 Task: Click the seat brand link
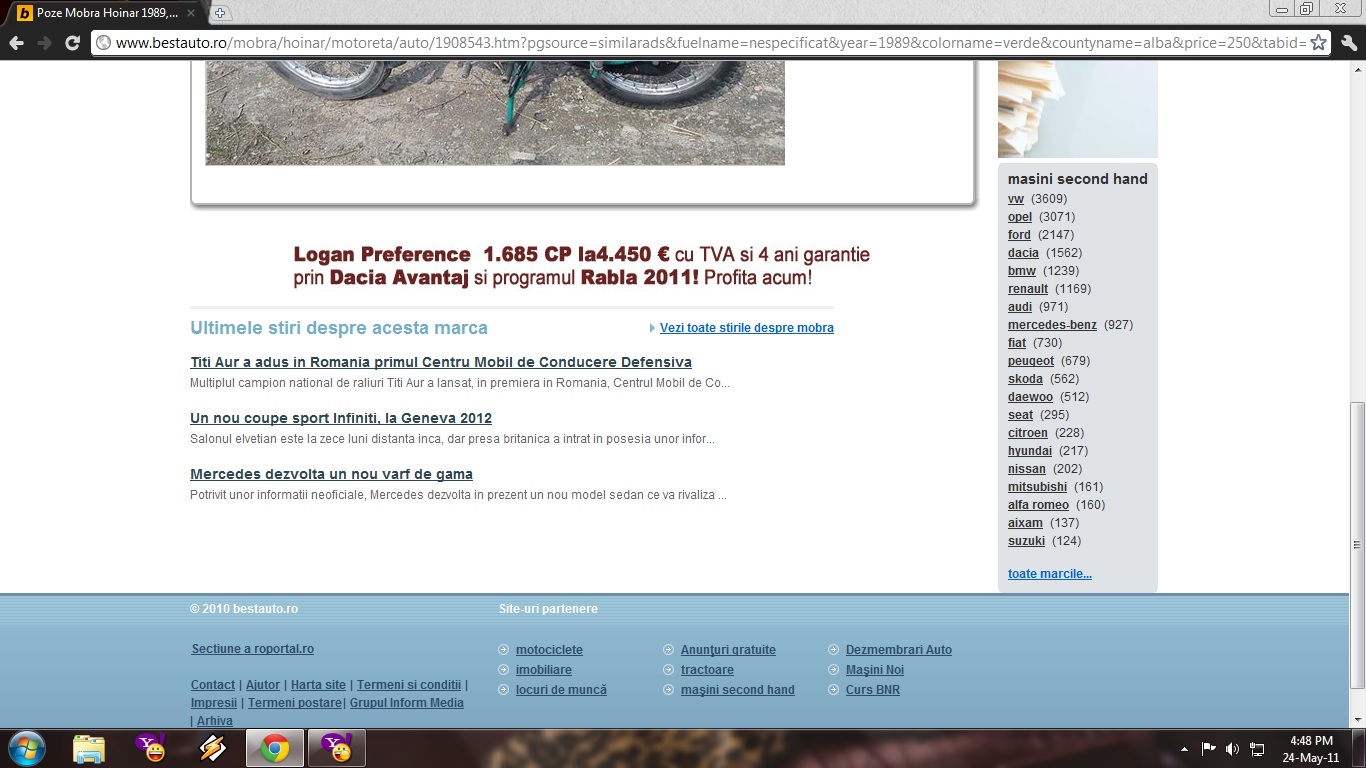pos(1020,415)
